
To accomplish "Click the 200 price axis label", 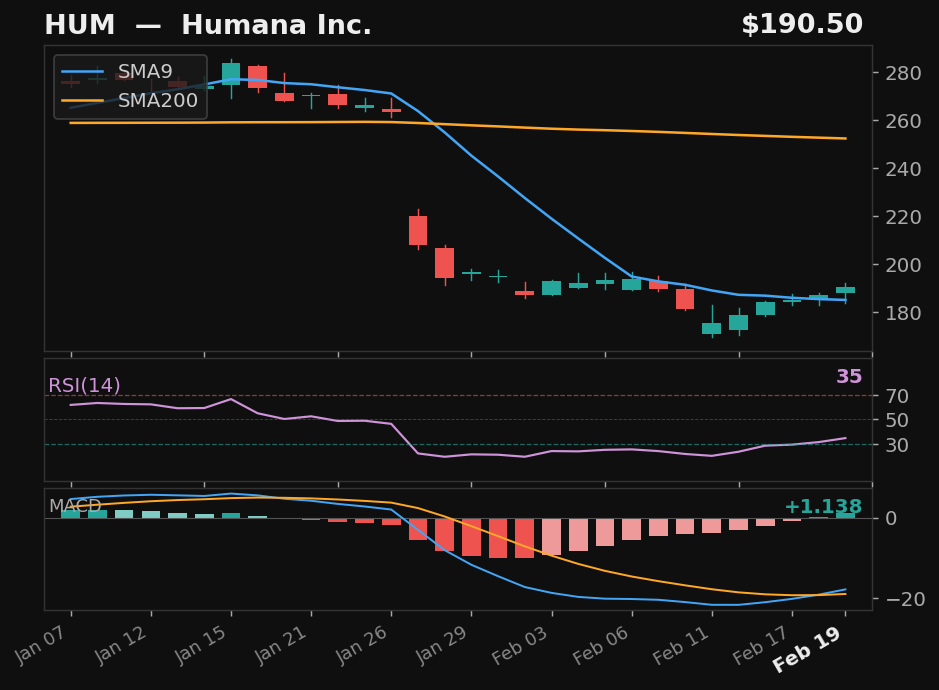I will pos(903,265).
